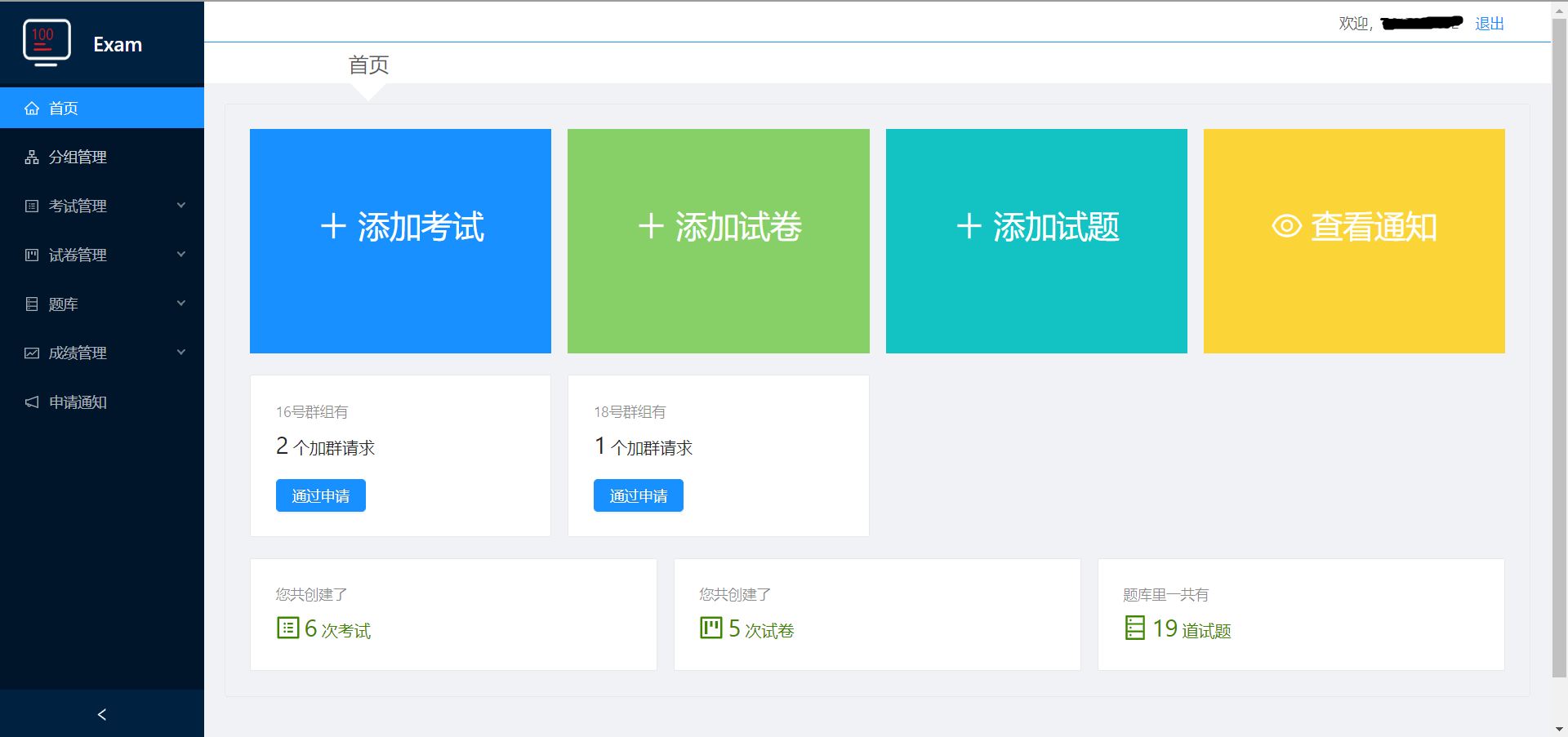1568x737 pixels.
Task: Click the green paper icon beside 5 次试卷
Action: (711, 628)
